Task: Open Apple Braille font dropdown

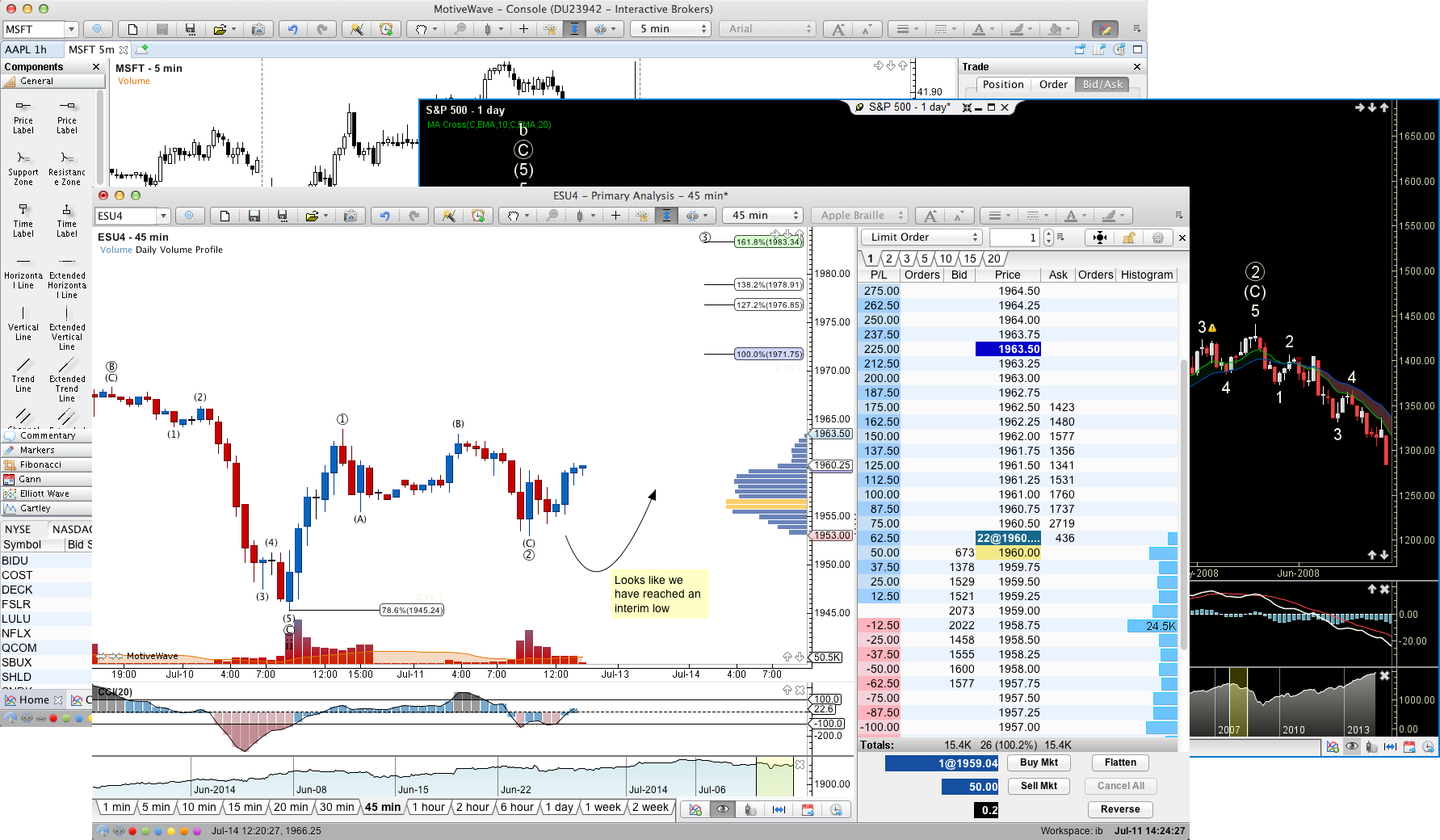Action: tap(859, 216)
